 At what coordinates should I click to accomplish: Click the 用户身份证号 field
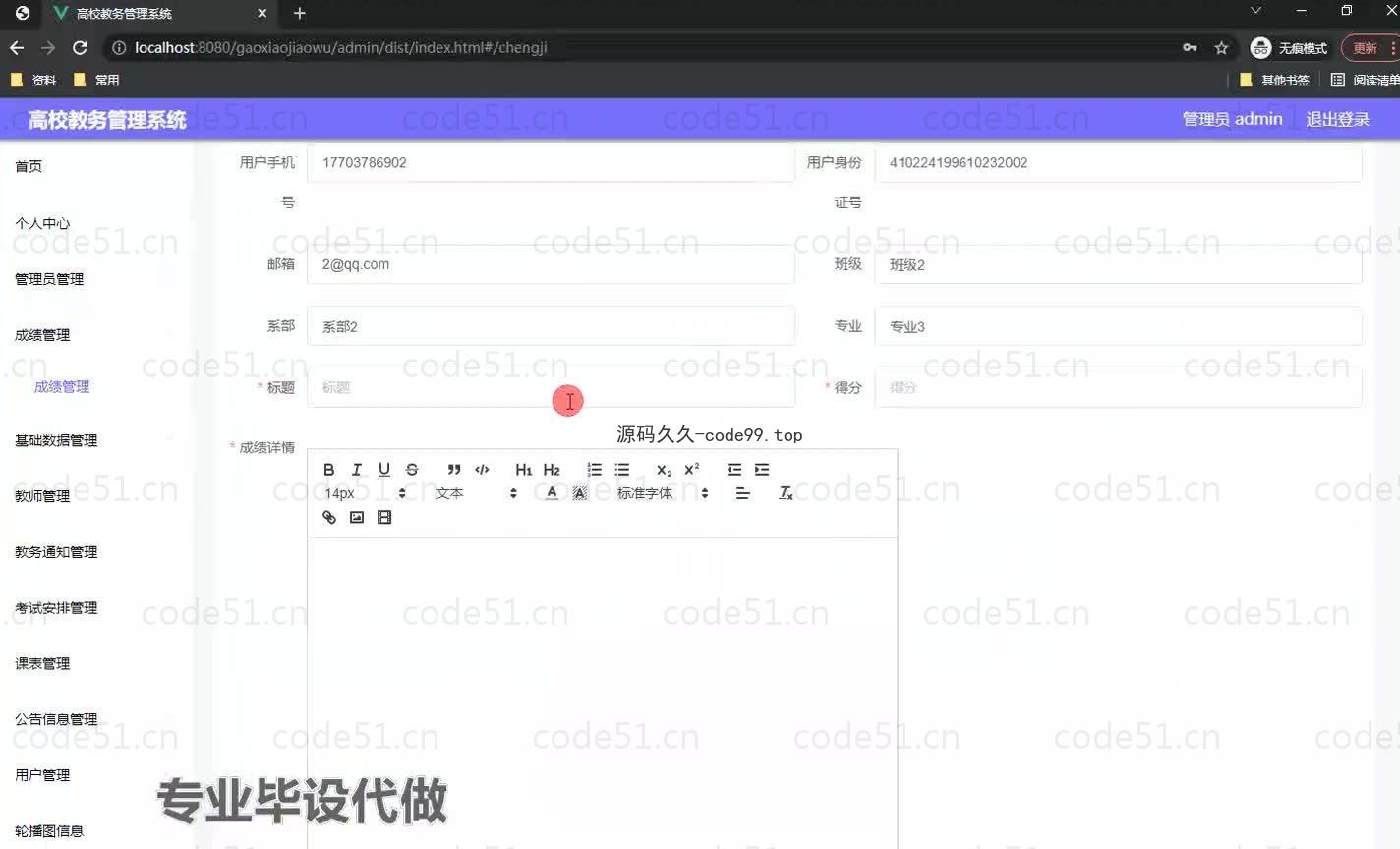pos(1118,162)
